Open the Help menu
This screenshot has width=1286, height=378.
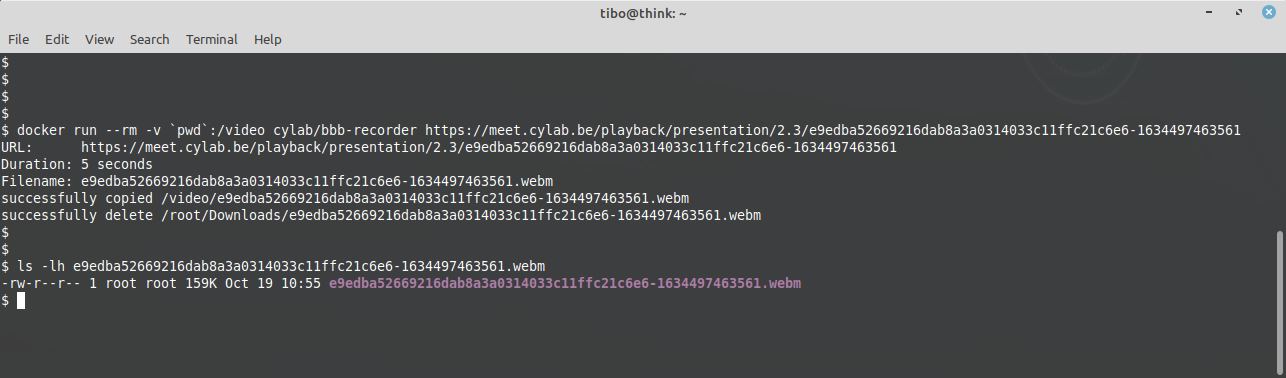point(268,40)
